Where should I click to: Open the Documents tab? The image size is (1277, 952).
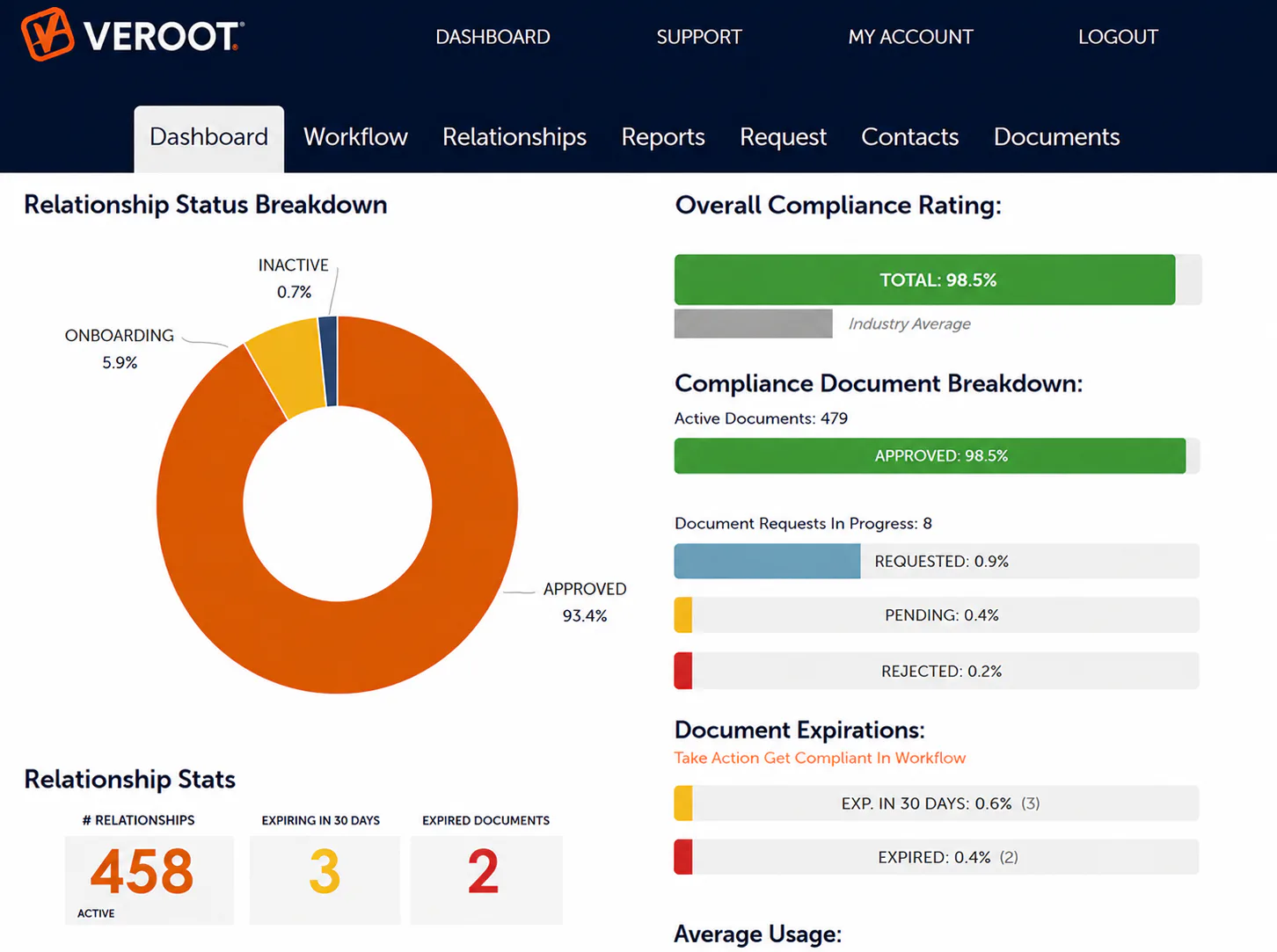pos(1056,137)
